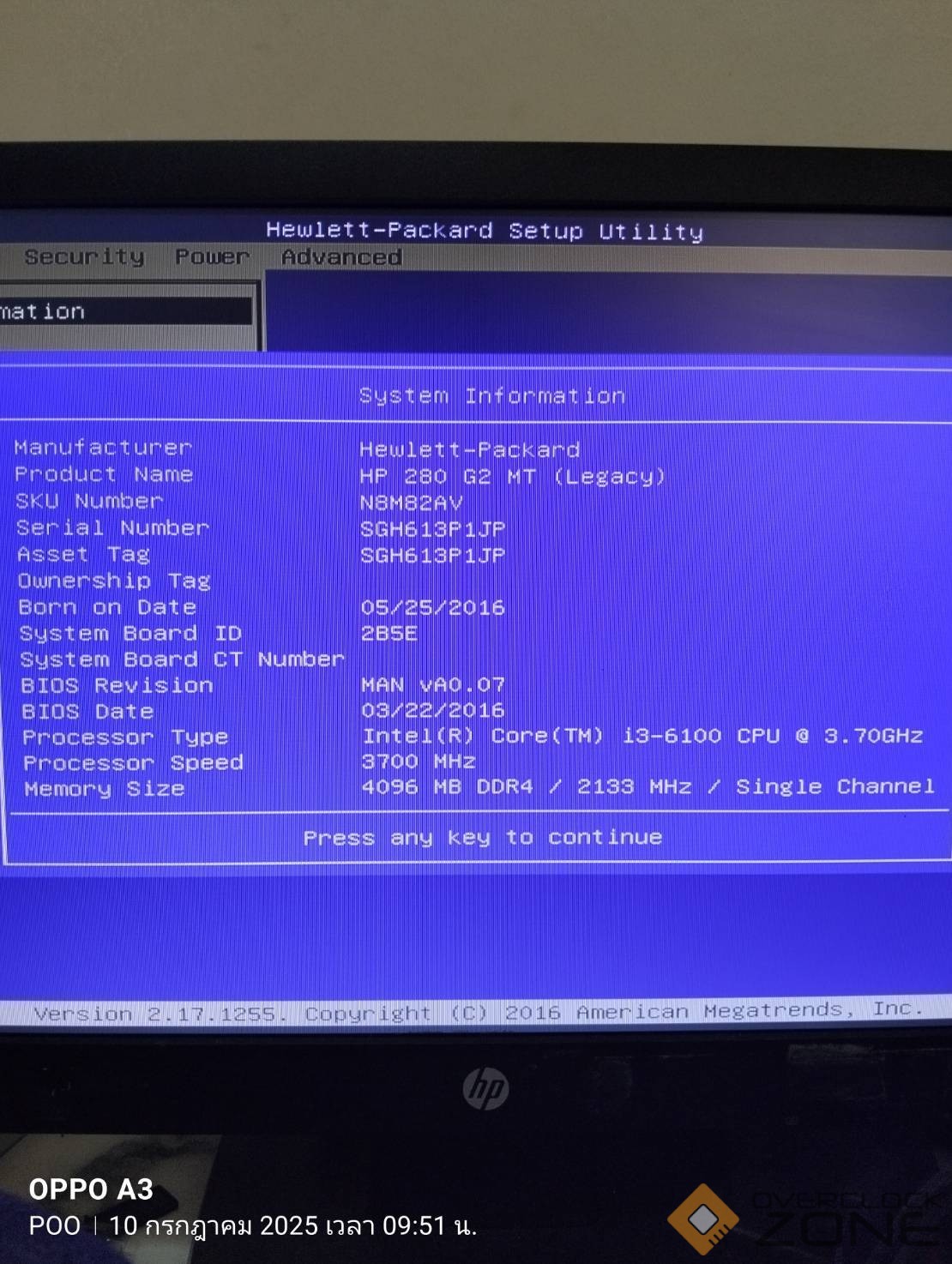The image size is (952, 1264).
Task: Click the '05/25/2016' born on date value
Action: pyautogui.click(x=432, y=607)
